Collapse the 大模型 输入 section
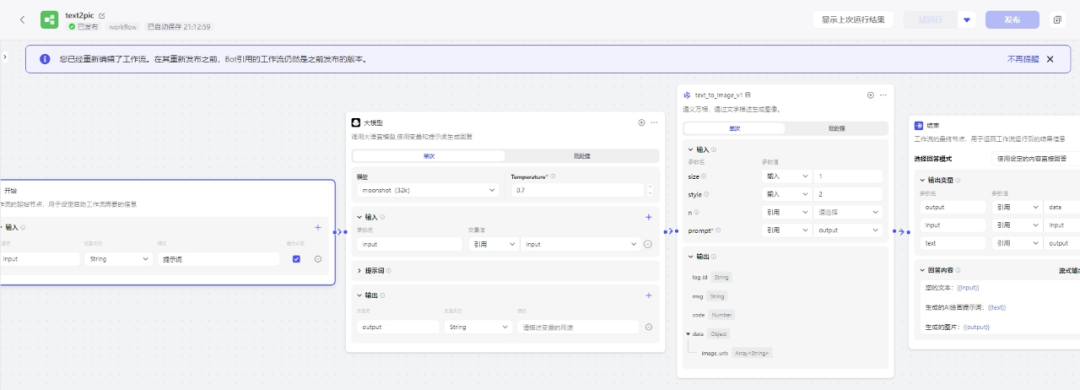The image size is (1080, 390). 360,217
